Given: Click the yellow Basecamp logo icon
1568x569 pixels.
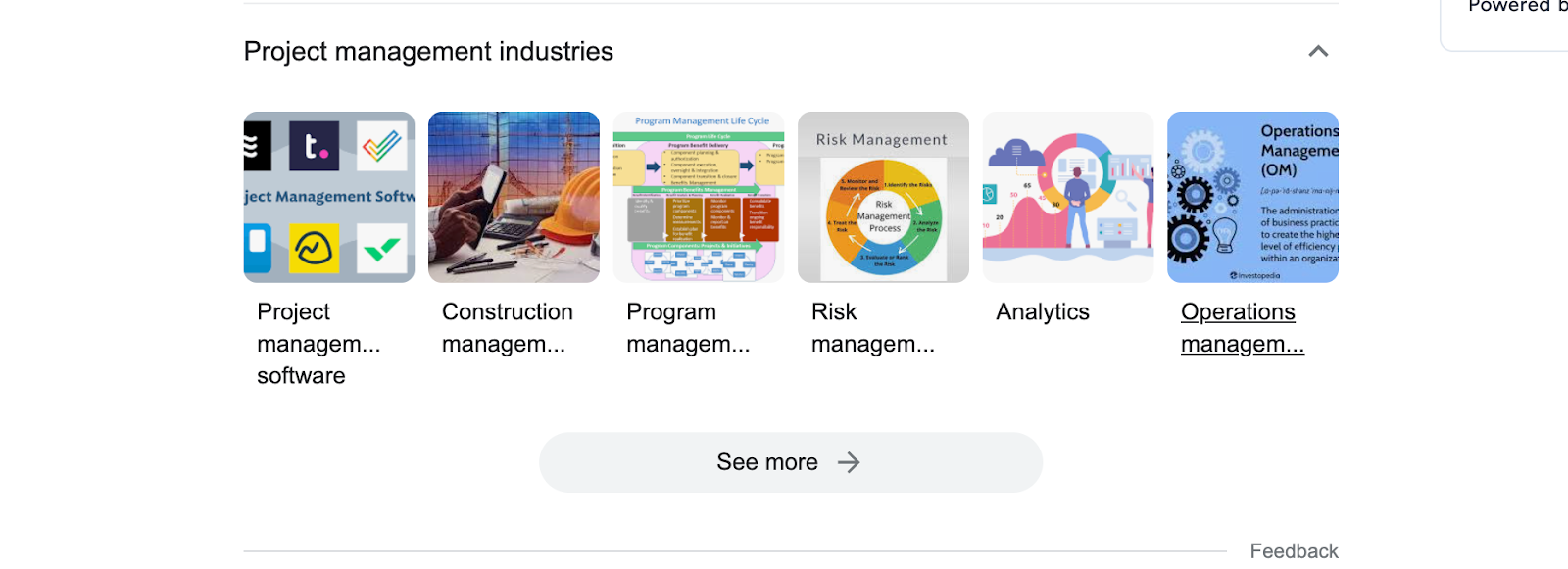Looking at the screenshot, I should [314, 249].
